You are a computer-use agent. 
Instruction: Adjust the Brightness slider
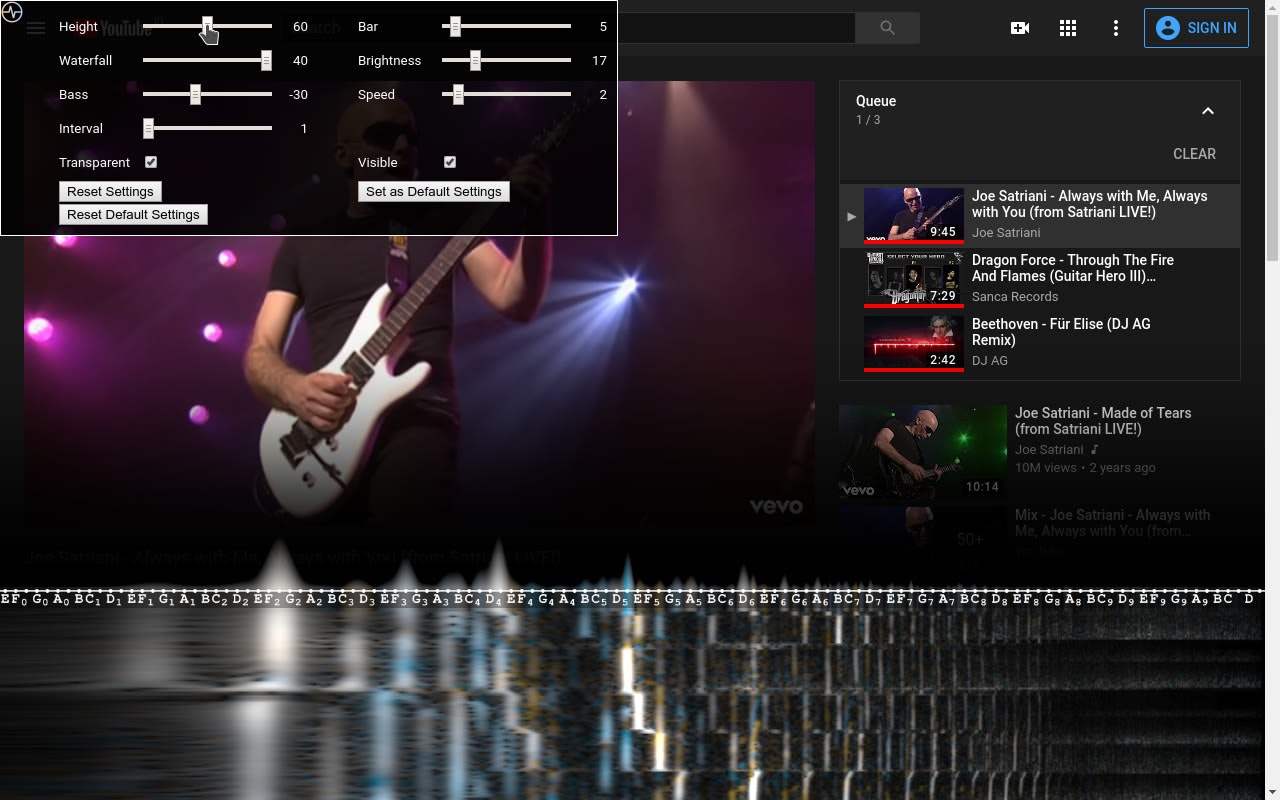(506, 60)
